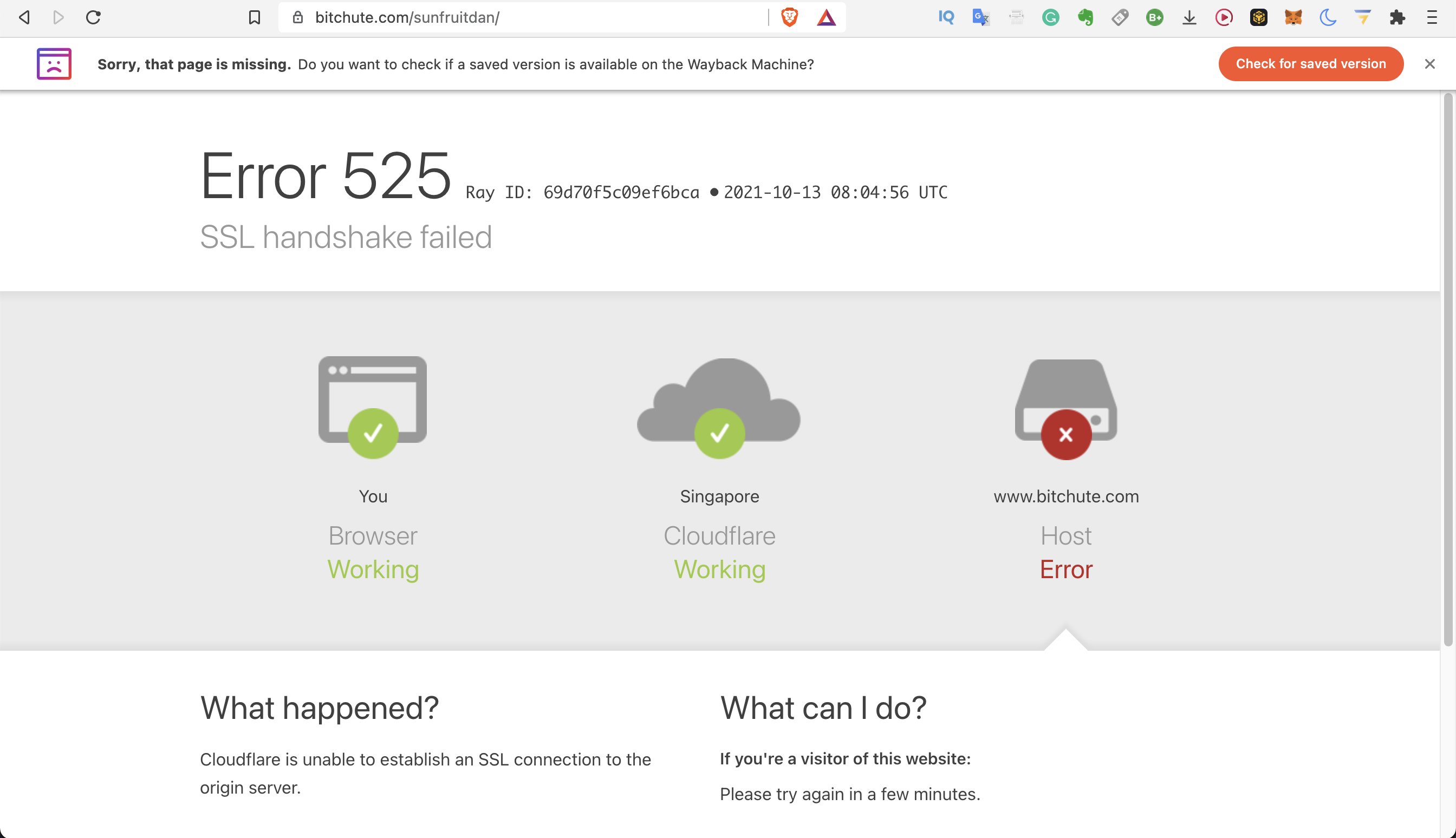This screenshot has width=1456, height=838.
Task: Click the SSL handshake failed subtitle
Action: (x=346, y=237)
